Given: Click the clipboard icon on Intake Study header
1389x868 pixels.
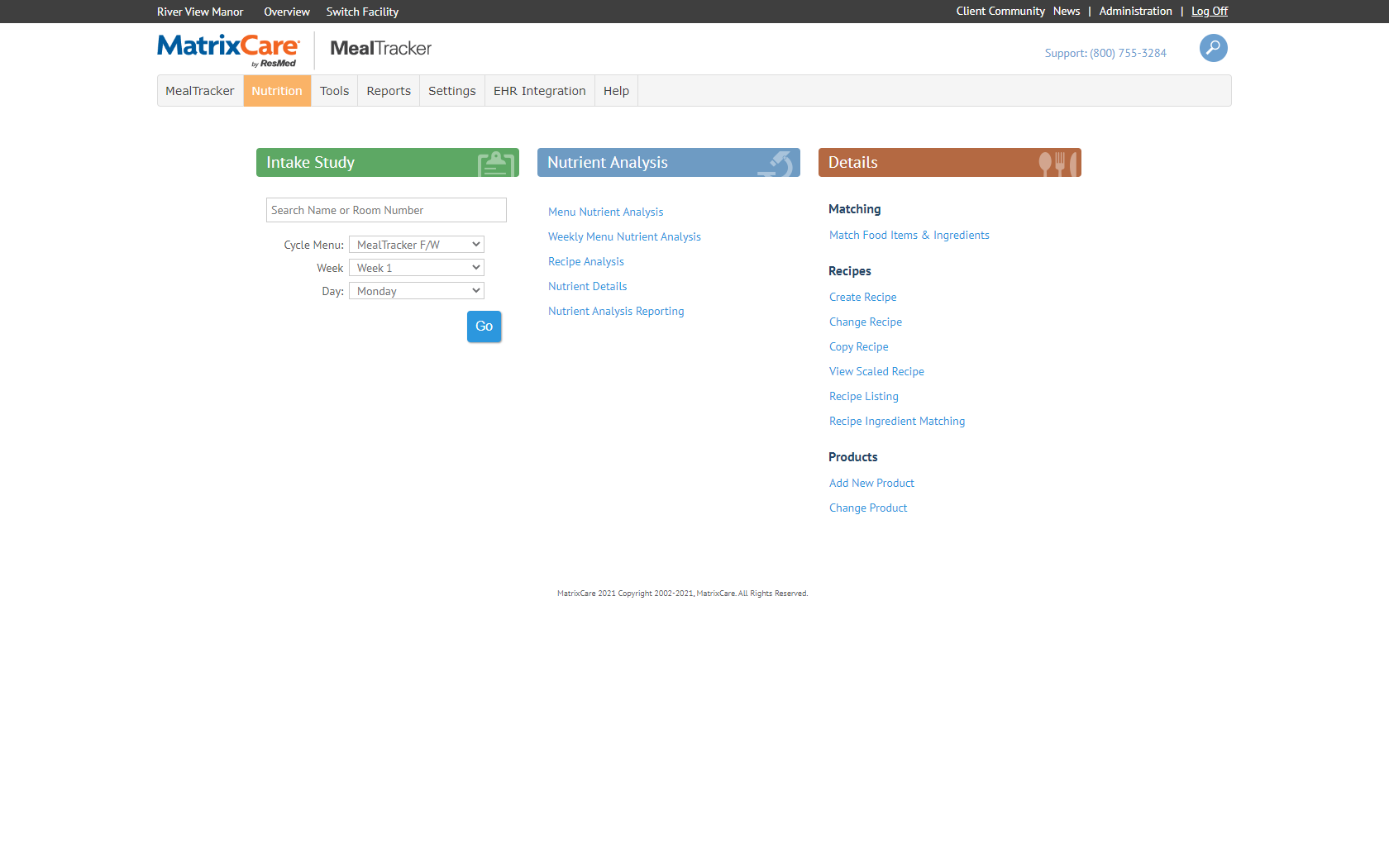Looking at the screenshot, I should click(x=496, y=163).
